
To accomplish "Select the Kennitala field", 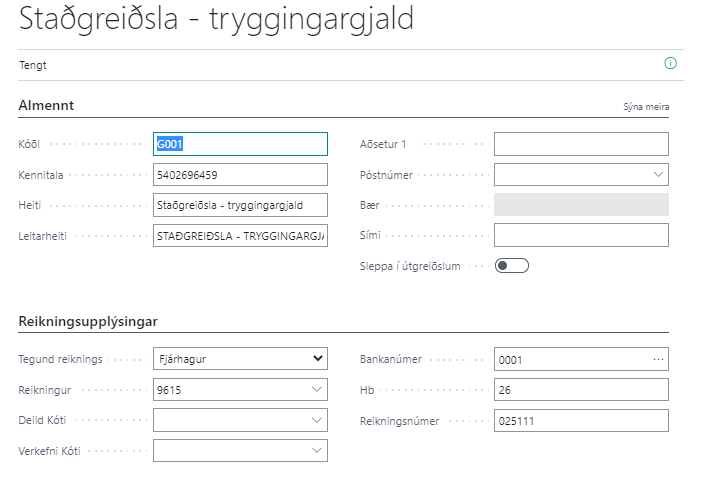I will [240, 175].
